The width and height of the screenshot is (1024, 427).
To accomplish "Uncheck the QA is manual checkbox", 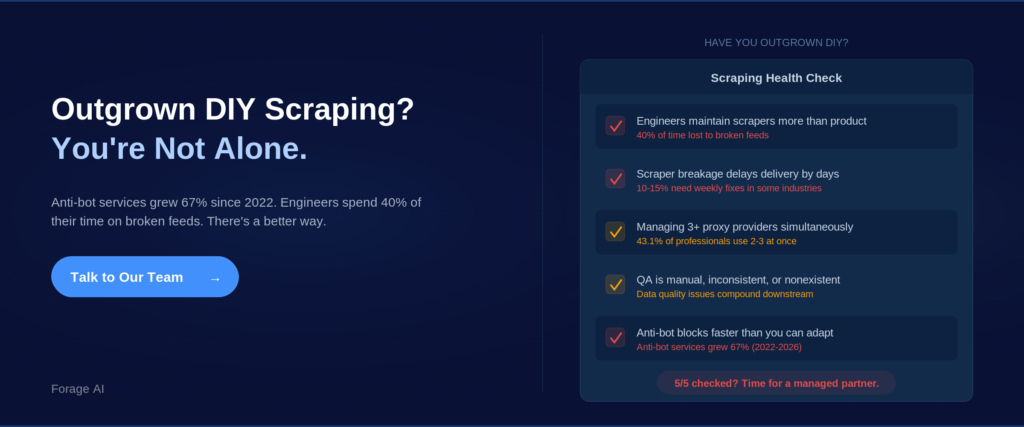I will (x=615, y=285).
